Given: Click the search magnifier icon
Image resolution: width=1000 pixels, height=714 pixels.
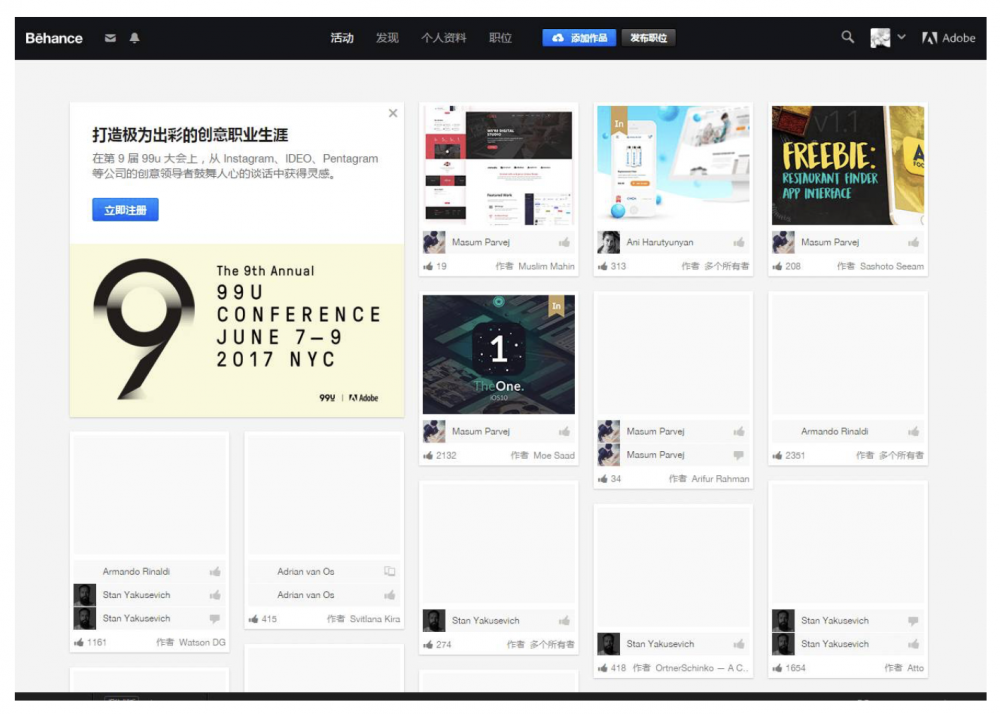Looking at the screenshot, I should tap(847, 37).
